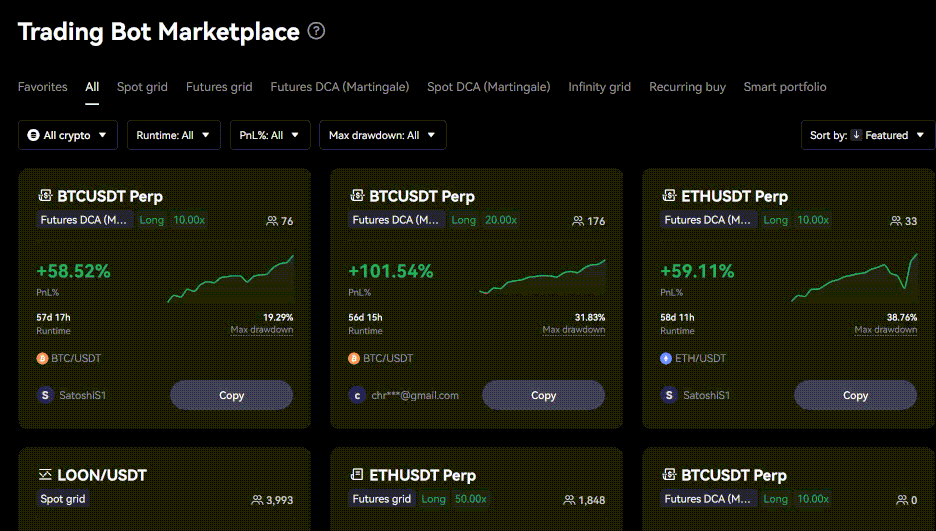This screenshot has height=531, width=936.
Task: Click the PnL chart on the +58.52% card
Action: pos(230,279)
